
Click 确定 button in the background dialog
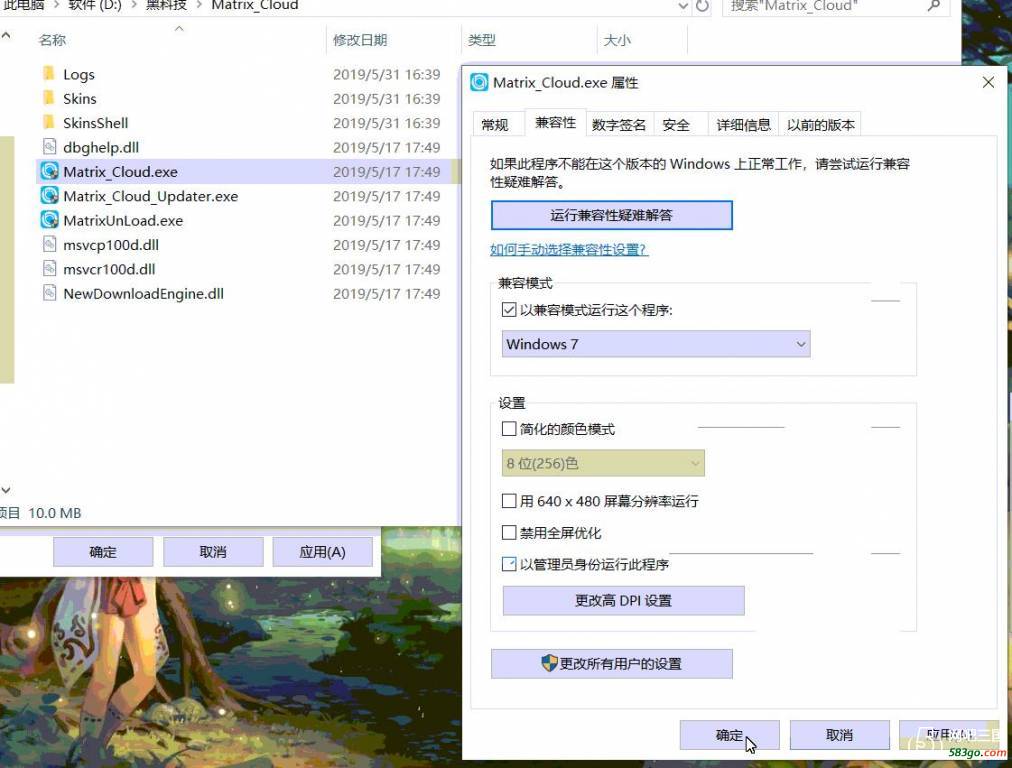[103, 552]
